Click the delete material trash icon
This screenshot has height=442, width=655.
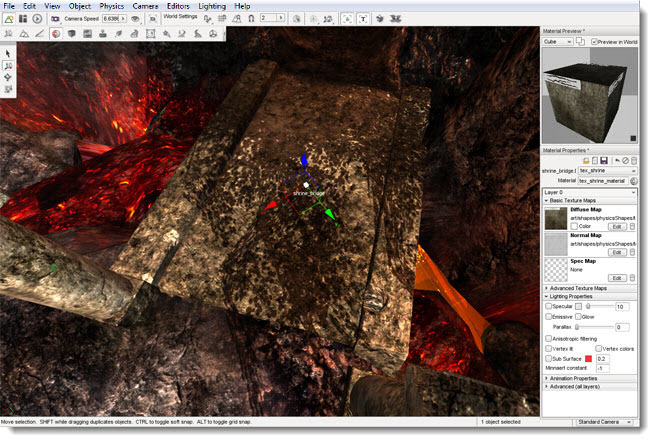634,161
